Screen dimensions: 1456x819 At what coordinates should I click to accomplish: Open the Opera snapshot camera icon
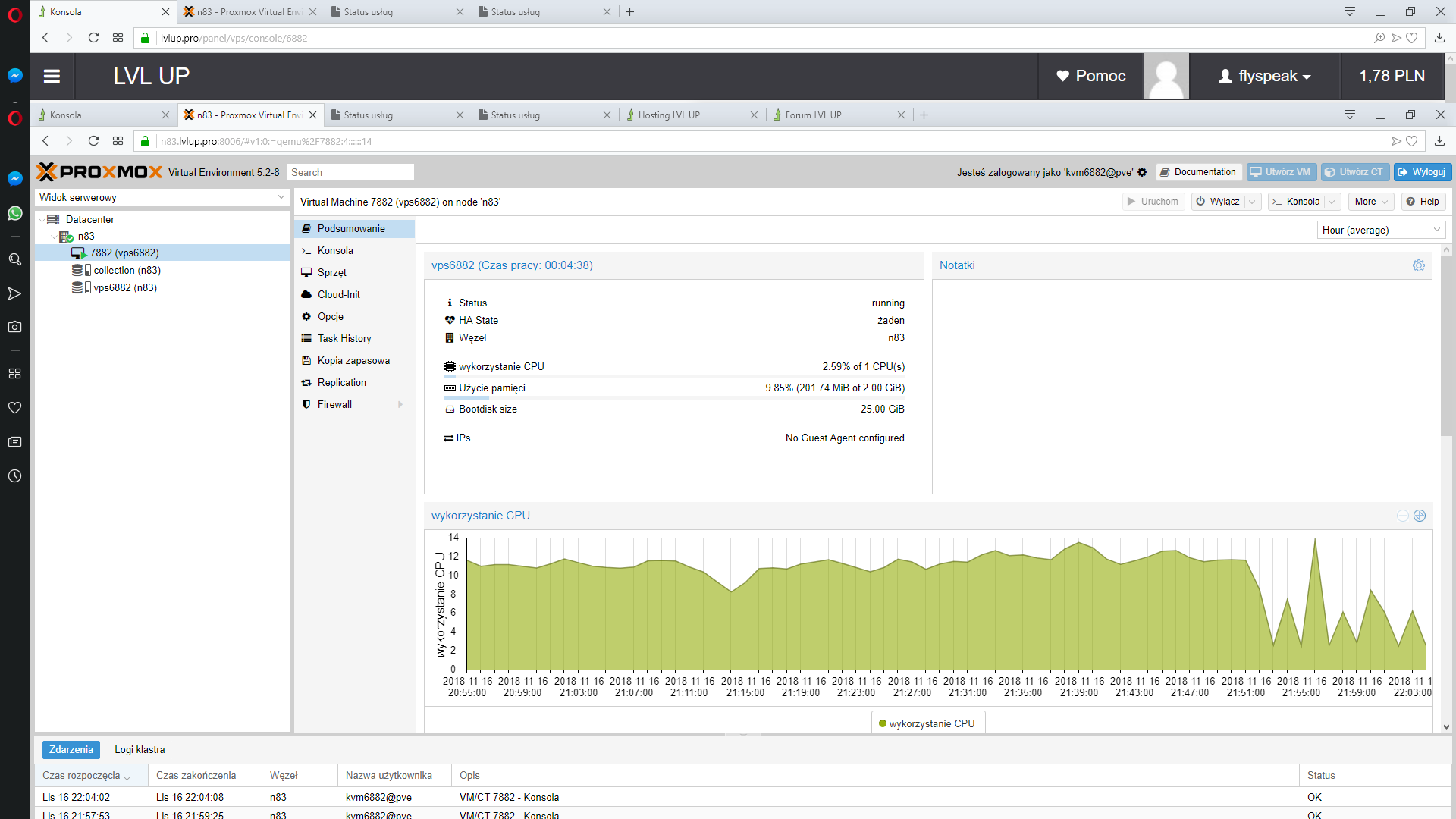pyautogui.click(x=14, y=327)
